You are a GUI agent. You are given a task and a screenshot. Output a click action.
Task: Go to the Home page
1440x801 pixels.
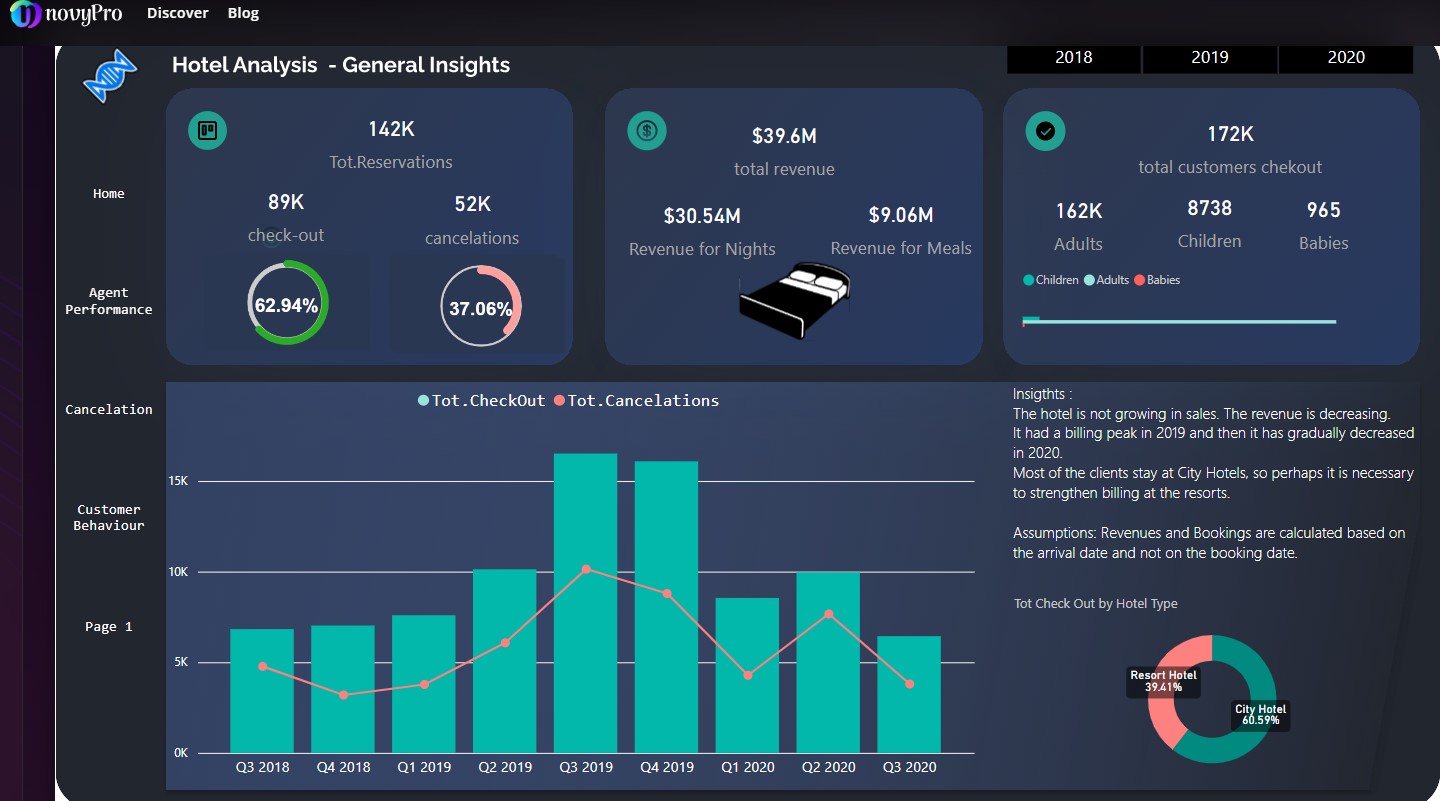point(109,194)
